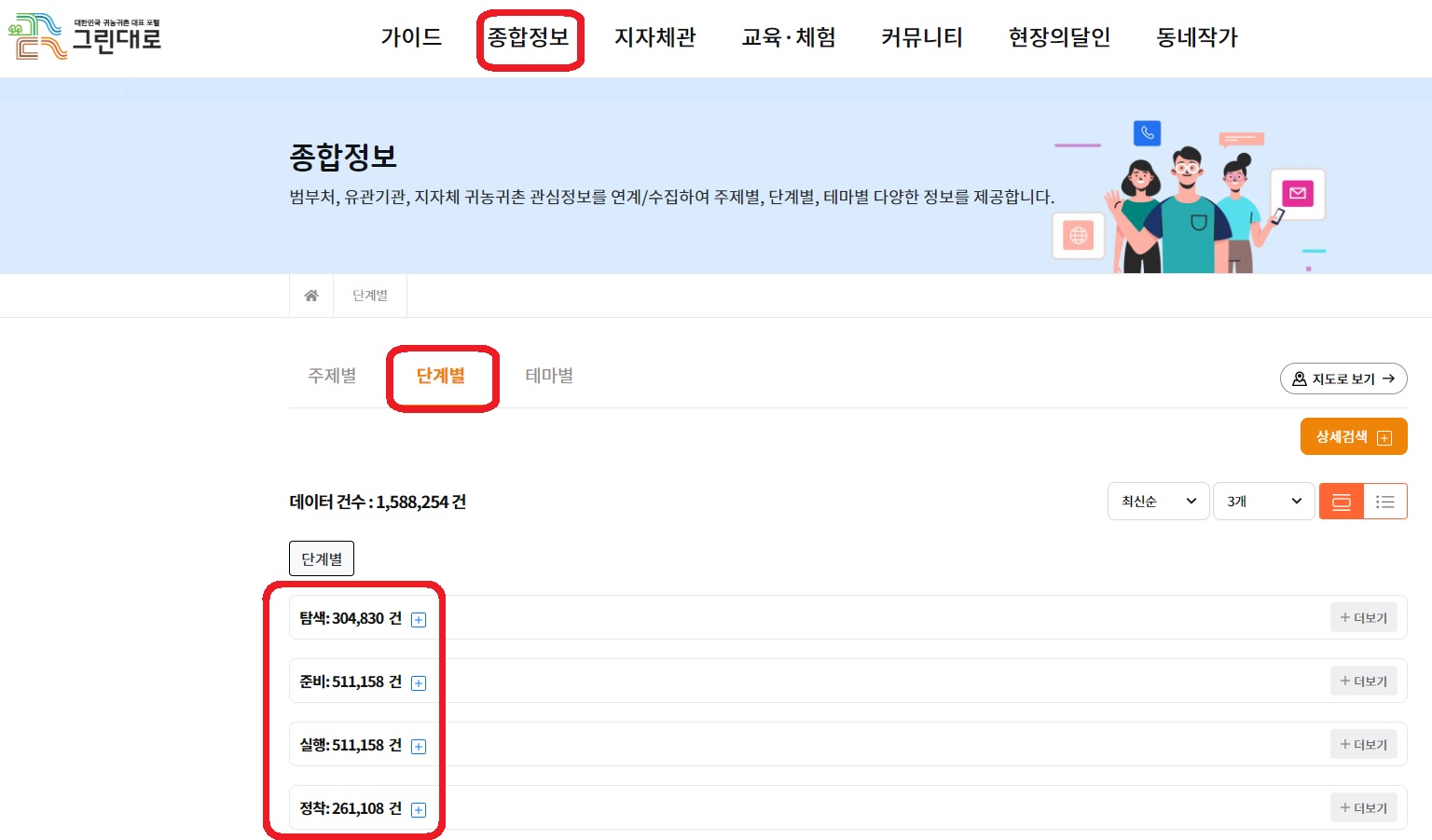The width and height of the screenshot is (1432, 840).
Task: Open 지도로 보기 map view
Action: click(x=1343, y=379)
